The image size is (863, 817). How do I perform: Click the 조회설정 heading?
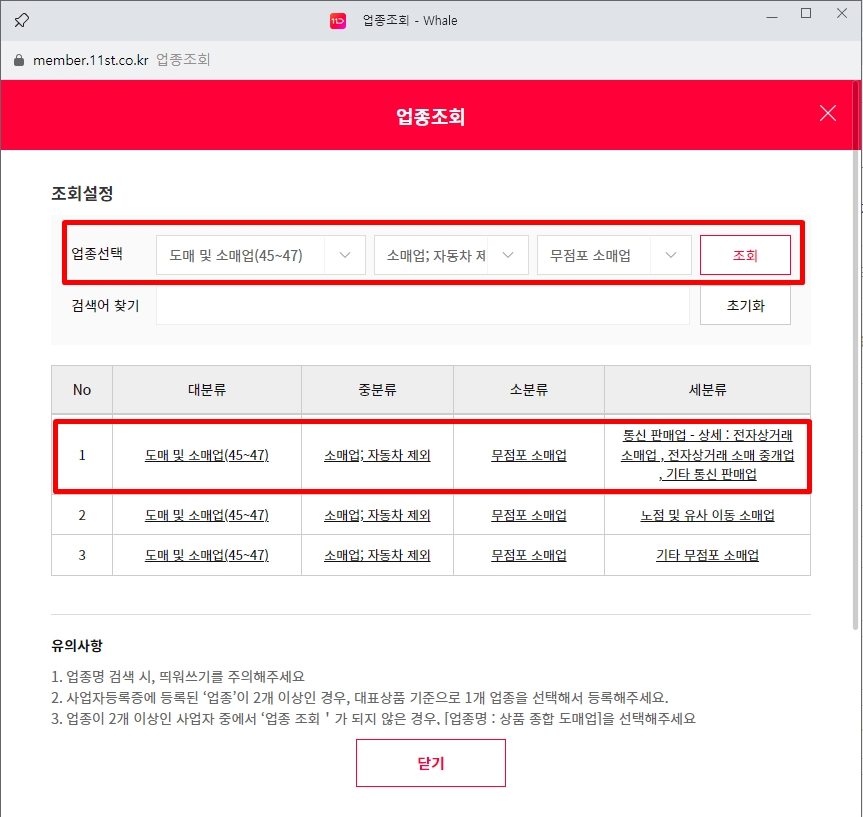[x=82, y=193]
